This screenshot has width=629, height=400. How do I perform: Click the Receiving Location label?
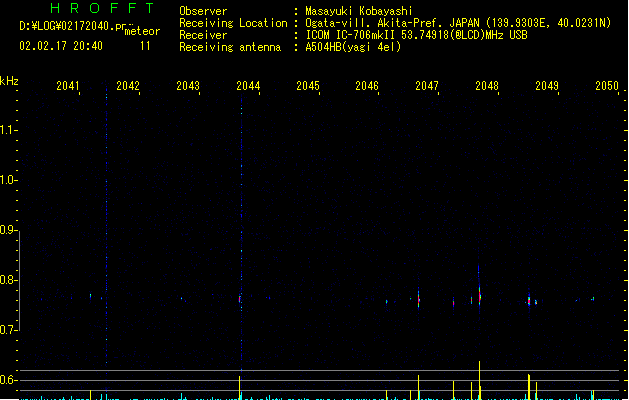coord(233,23)
